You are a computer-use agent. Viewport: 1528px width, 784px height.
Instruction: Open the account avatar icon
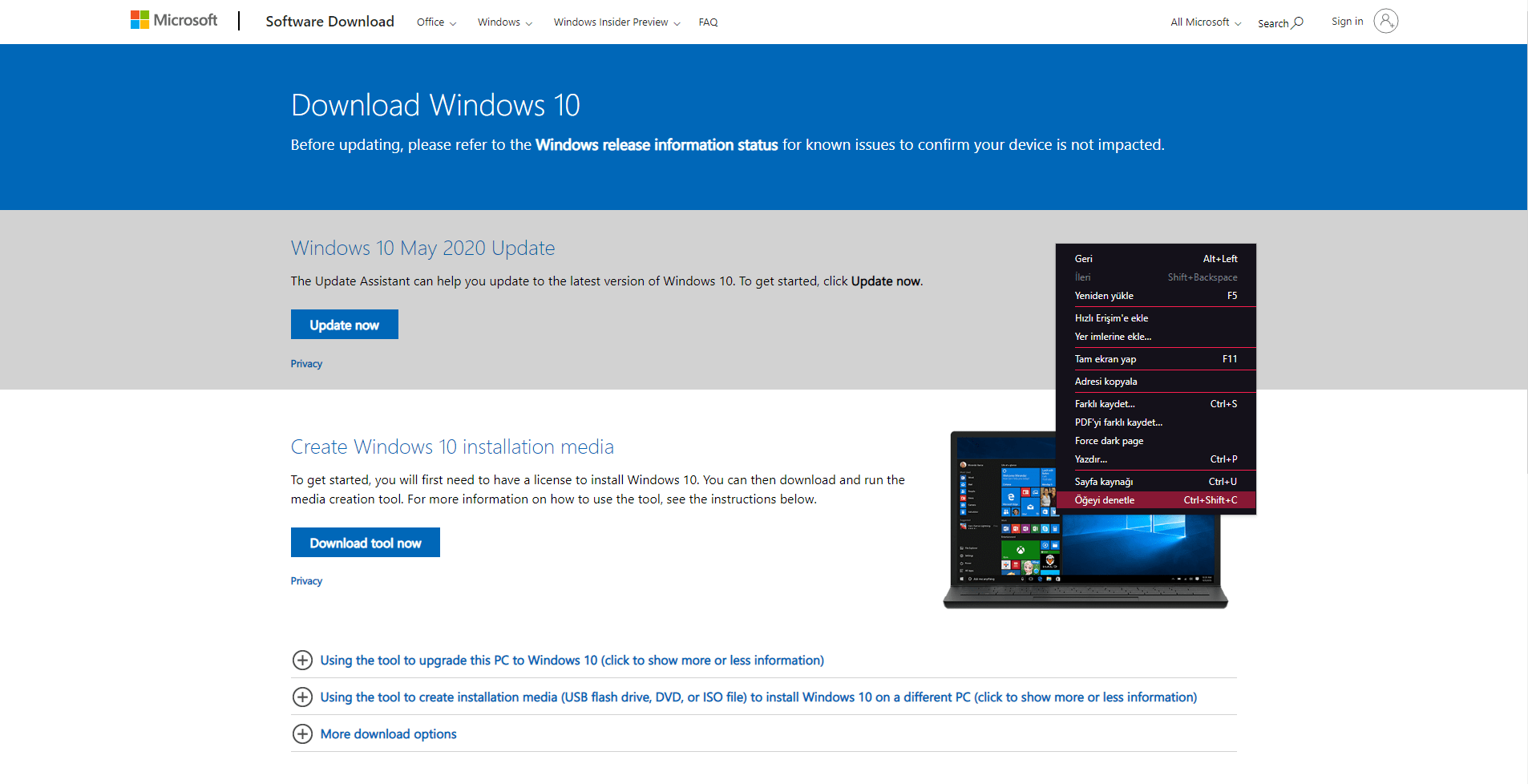click(1385, 21)
